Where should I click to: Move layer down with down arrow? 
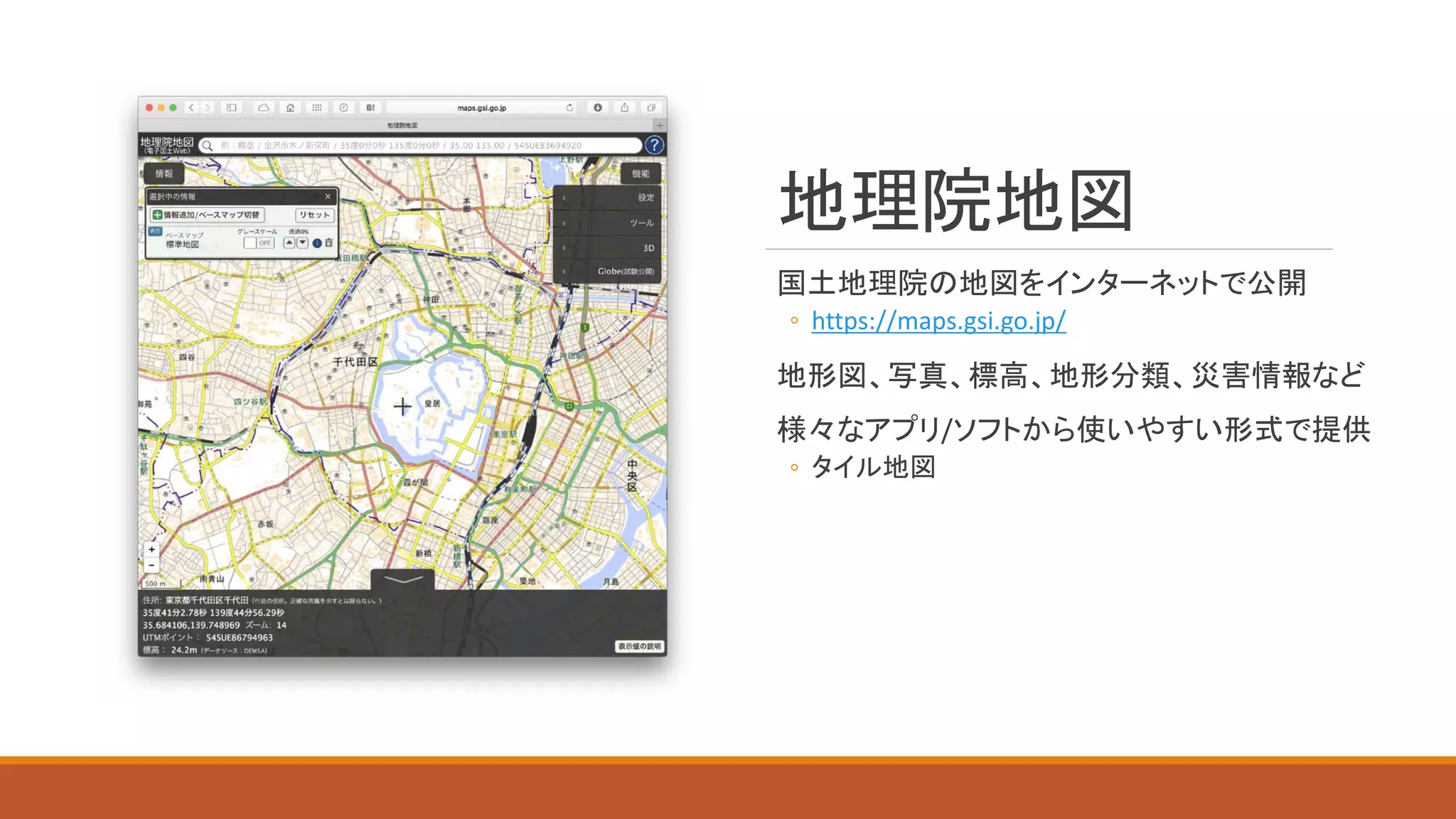pos(302,242)
